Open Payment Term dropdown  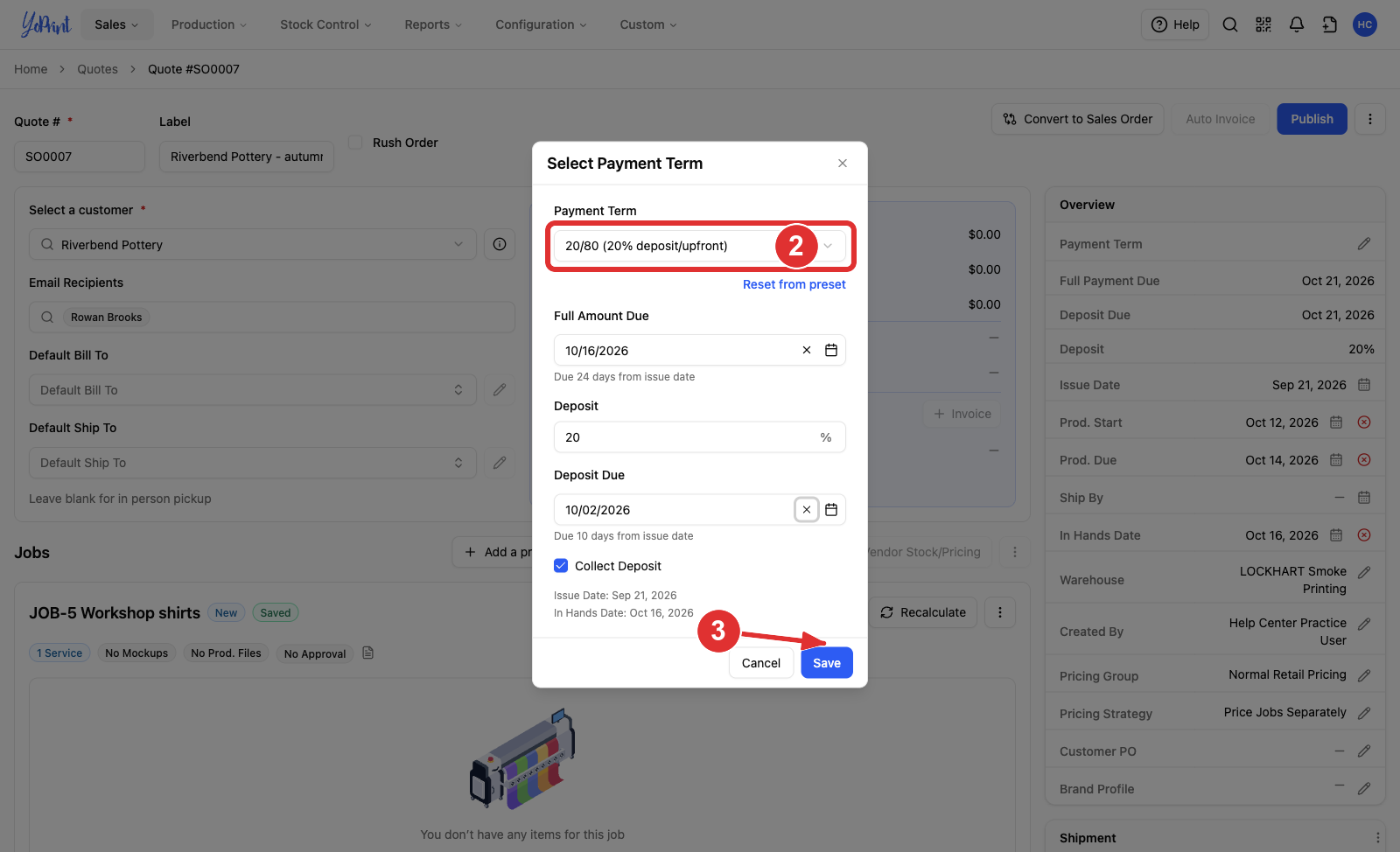(700, 246)
